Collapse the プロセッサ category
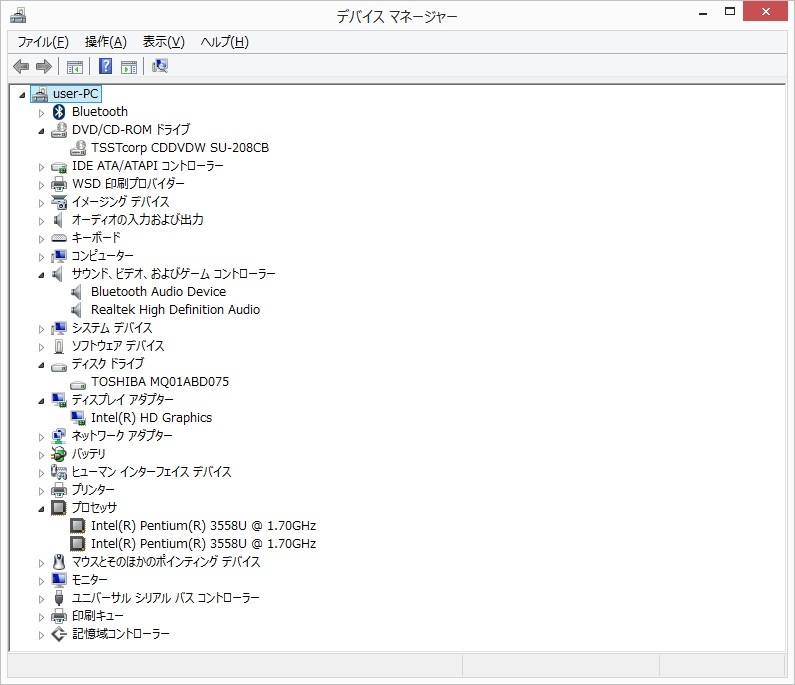The width and height of the screenshot is (795, 685). point(41,509)
